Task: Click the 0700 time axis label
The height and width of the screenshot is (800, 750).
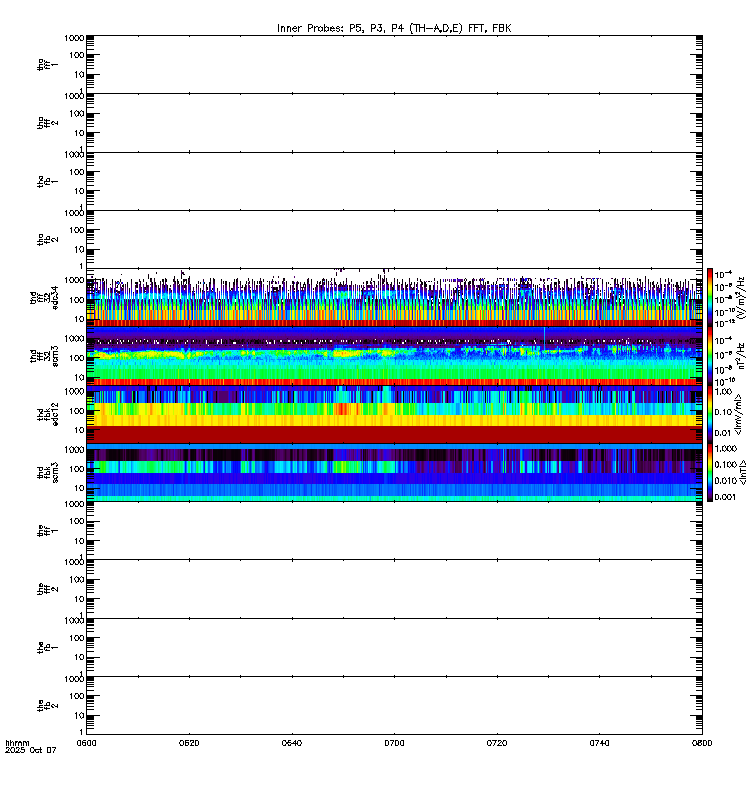Action: click(x=394, y=743)
